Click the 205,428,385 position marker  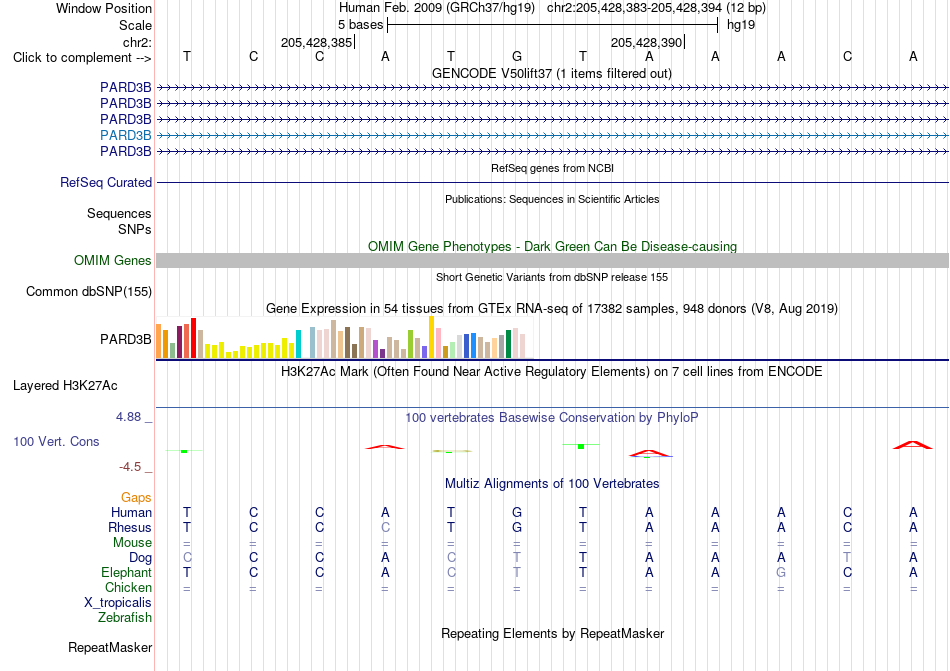click(x=316, y=42)
